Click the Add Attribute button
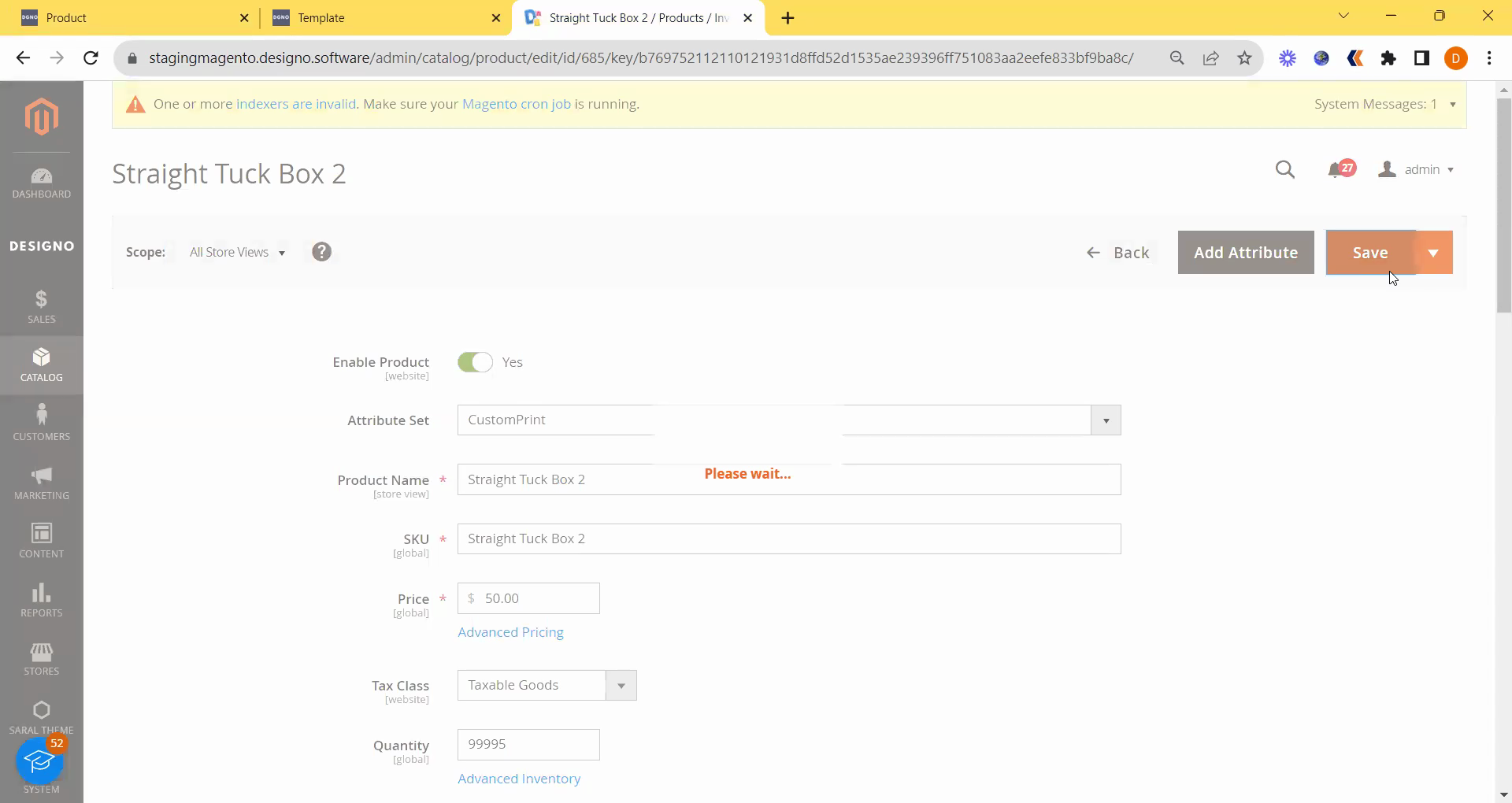 click(x=1245, y=253)
